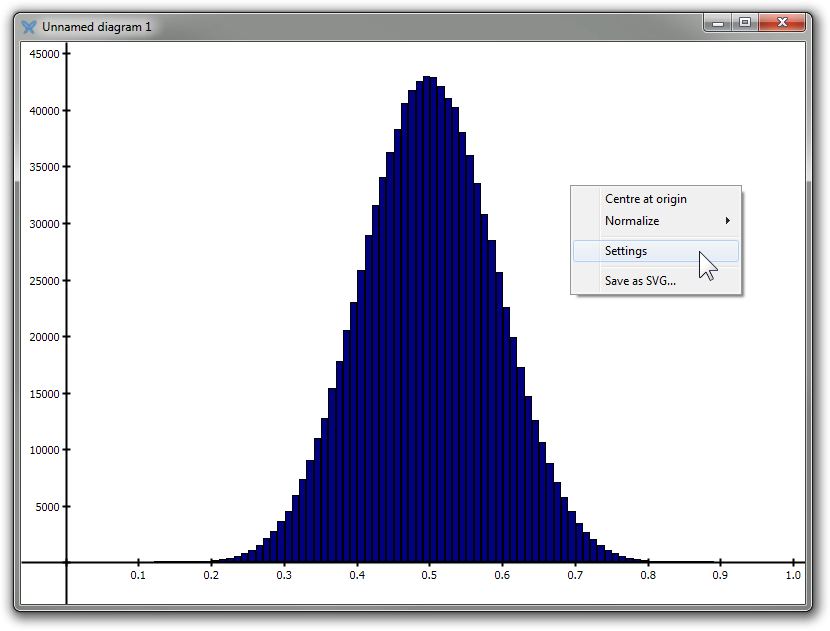830x631 pixels.
Task: Open Settings from the context menu
Action: [626, 251]
